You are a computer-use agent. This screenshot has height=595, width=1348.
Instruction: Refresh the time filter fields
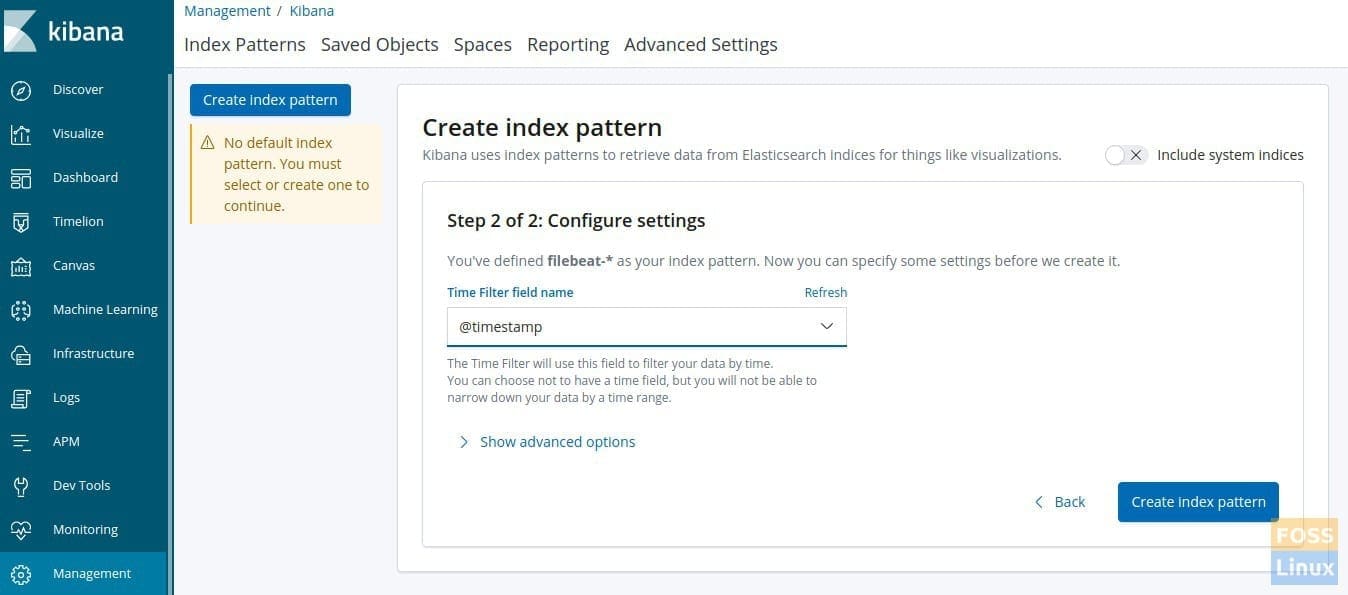(x=826, y=293)
